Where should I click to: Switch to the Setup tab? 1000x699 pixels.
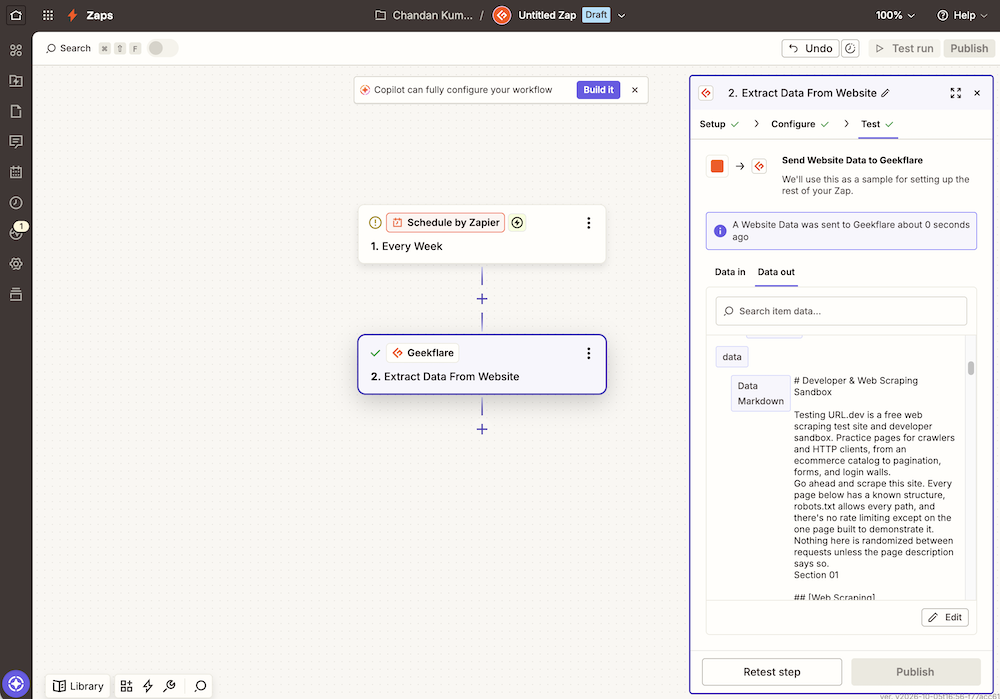[719, 124]
